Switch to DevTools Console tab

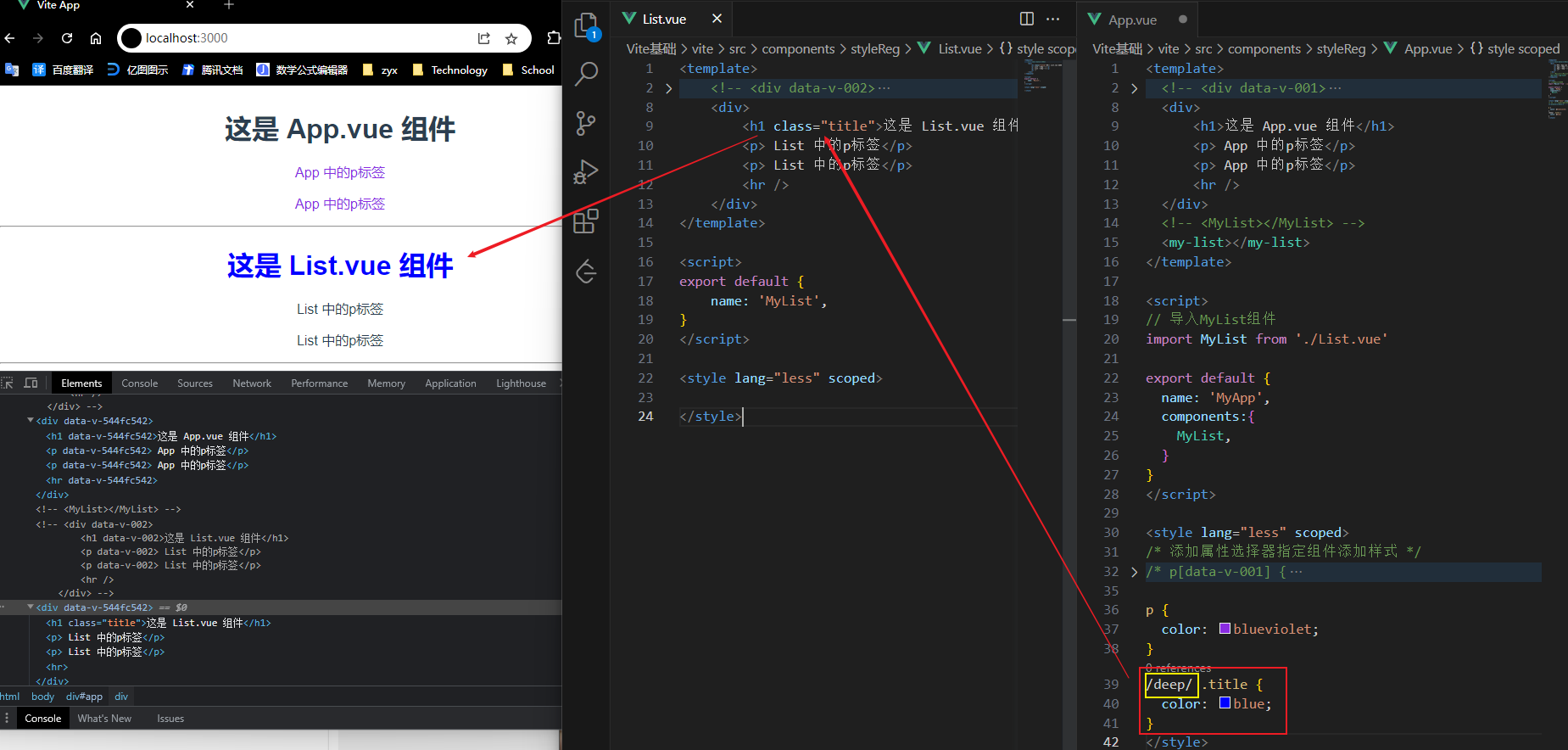[139, 383]
